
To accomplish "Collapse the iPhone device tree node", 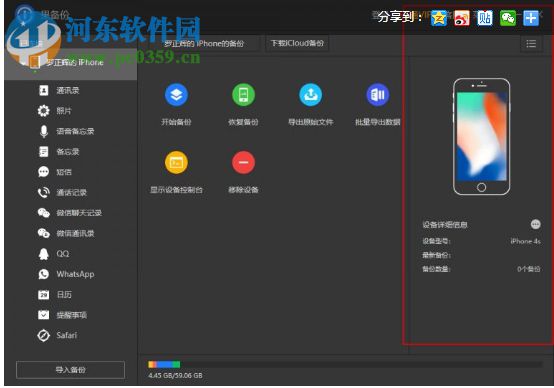I will pos(23,63).
